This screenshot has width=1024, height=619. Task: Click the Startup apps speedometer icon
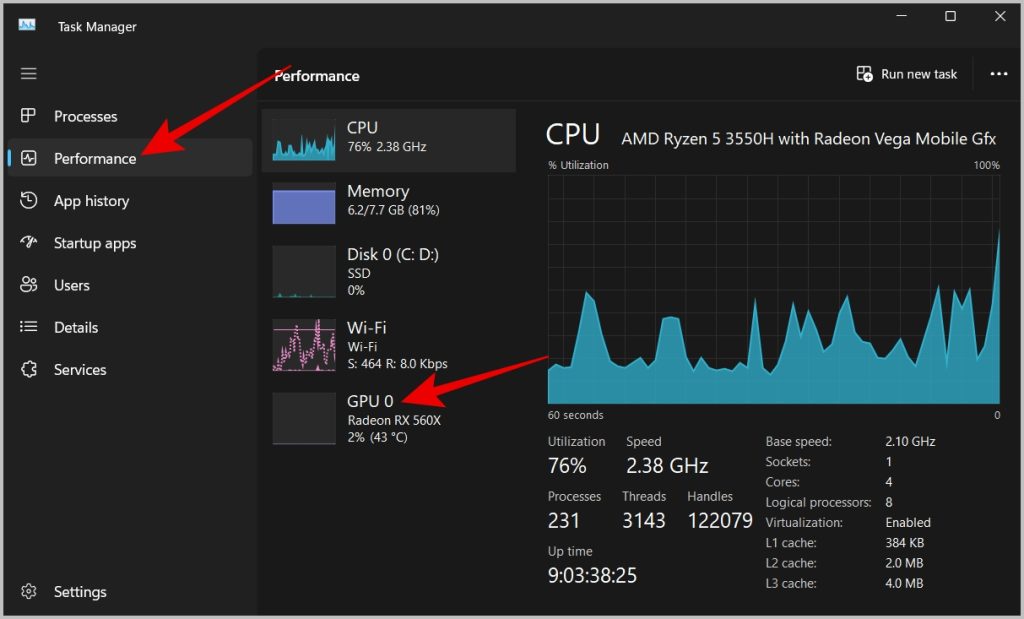28,243
